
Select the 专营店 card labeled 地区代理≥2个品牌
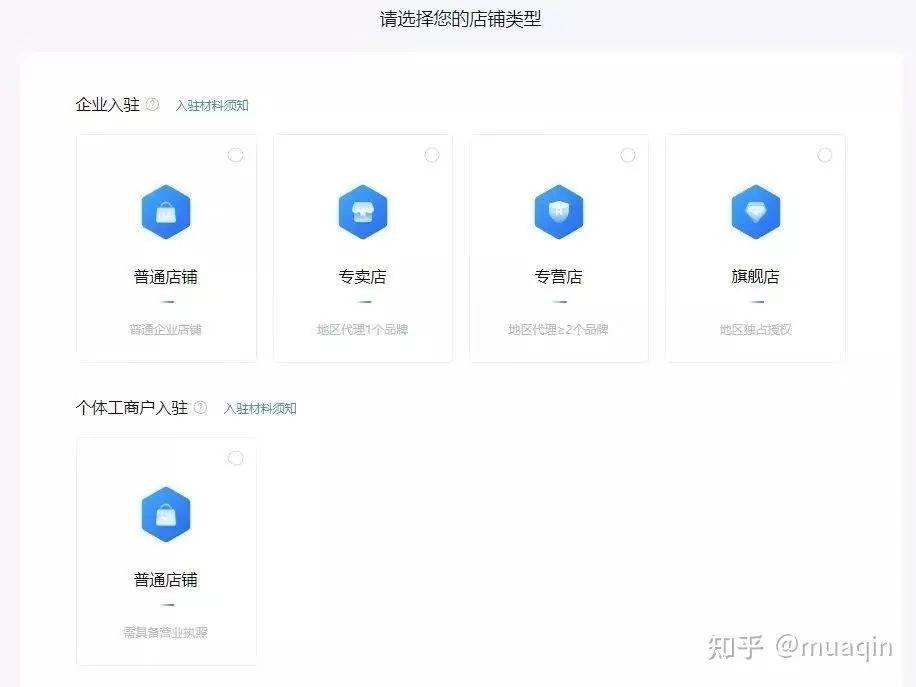point(558,248)
